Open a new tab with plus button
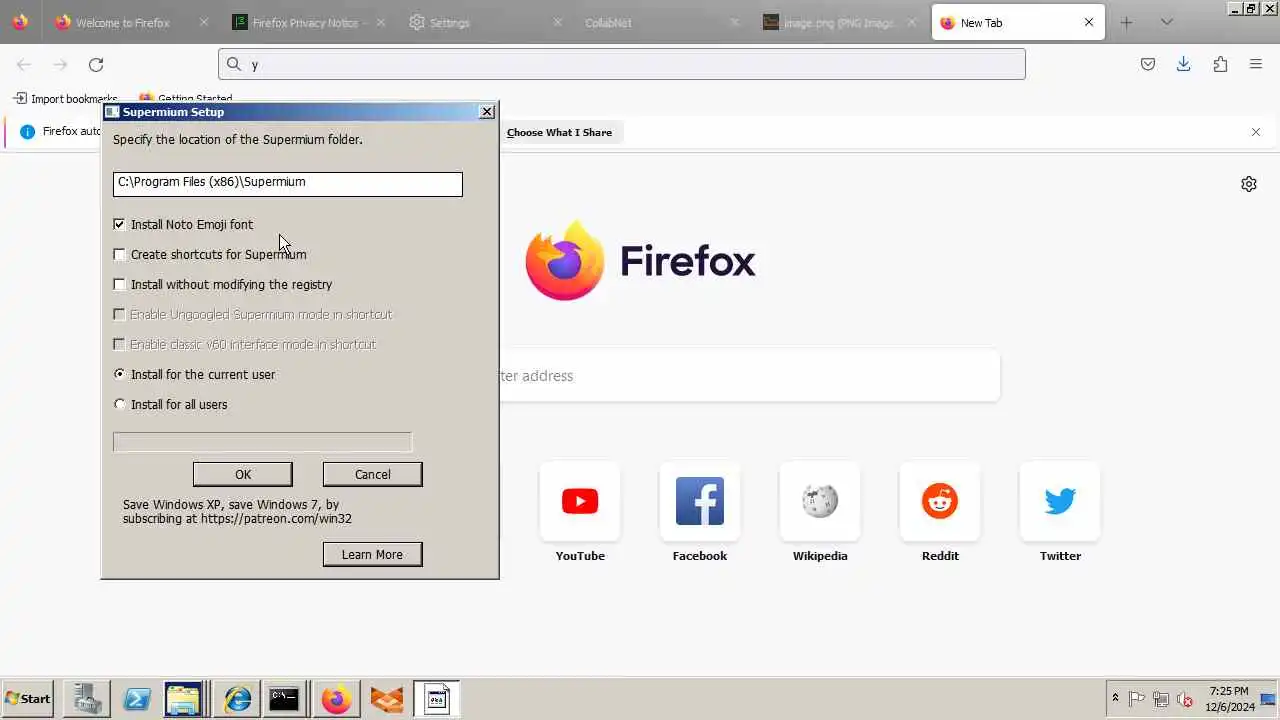1280x720 pixels. (x=1126, y=22)
